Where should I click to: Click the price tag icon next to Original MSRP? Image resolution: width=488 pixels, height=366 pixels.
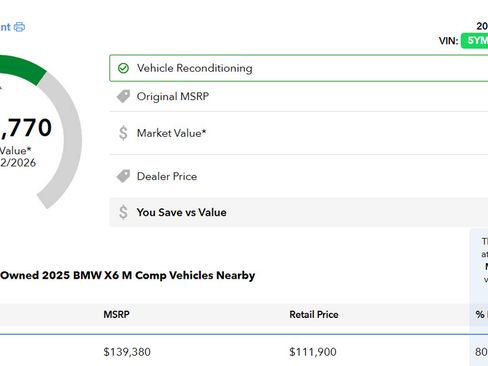[x=123, y=96]
